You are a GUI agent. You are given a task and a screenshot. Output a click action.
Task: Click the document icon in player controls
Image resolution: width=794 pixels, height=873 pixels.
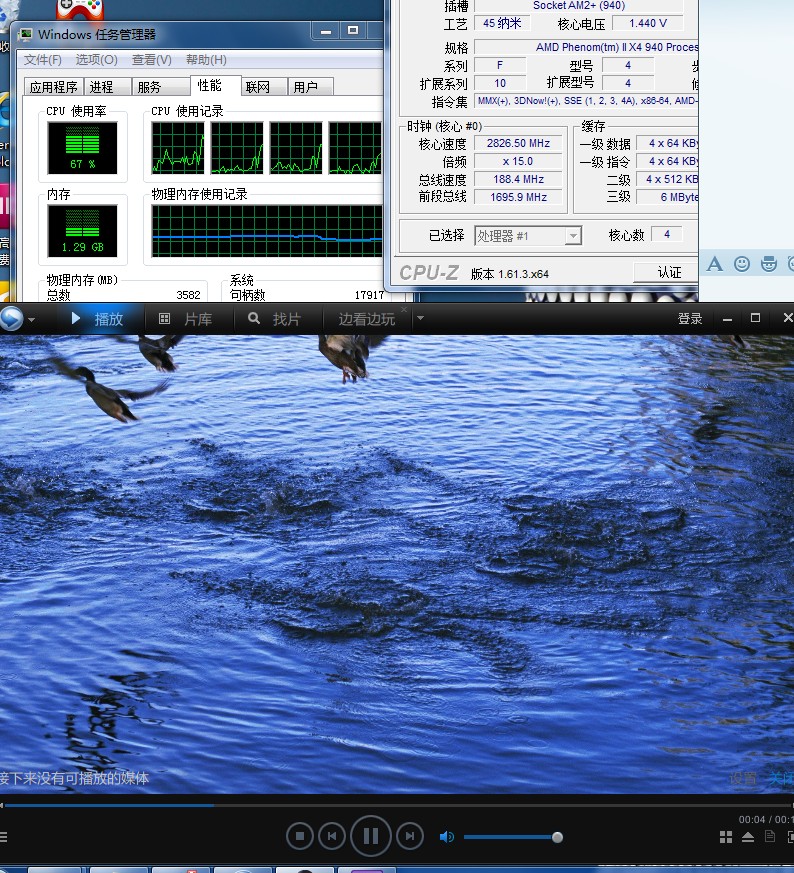[x=770, y=836]
